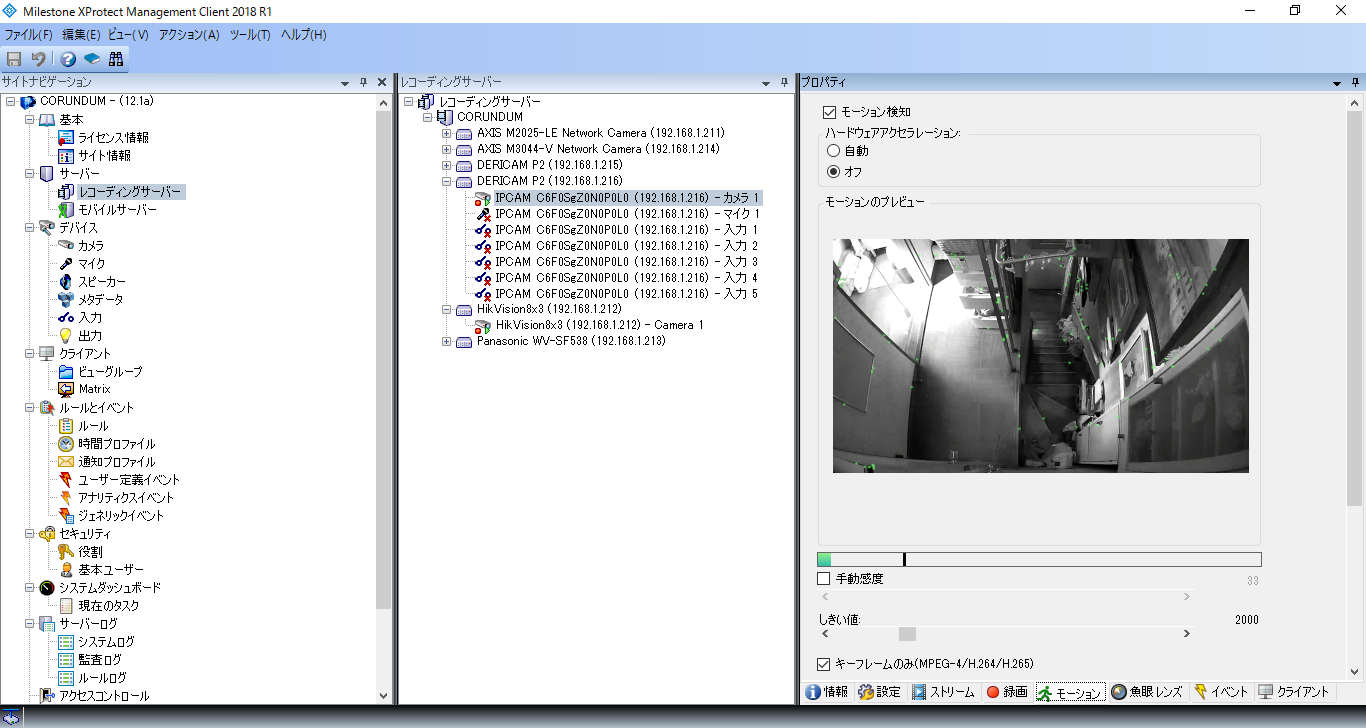
Task: Expand DERICAM P2 (192.168.1.215) node
Action: 447,165
